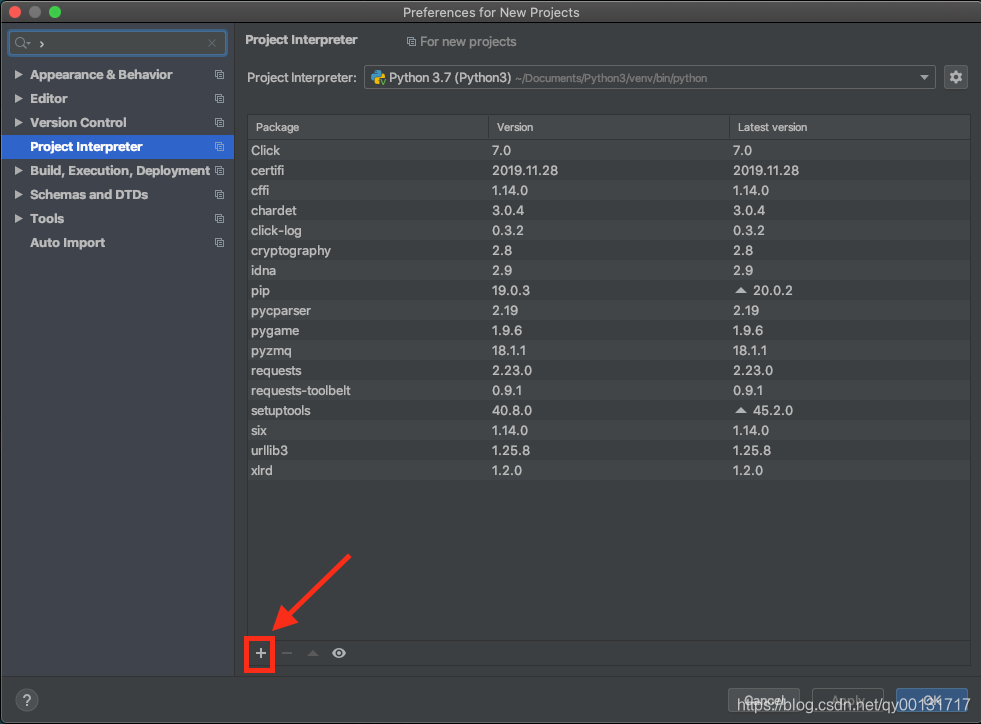Click upgrade arrow in pip latest version

pyautogui.click(x=741, y=290)
